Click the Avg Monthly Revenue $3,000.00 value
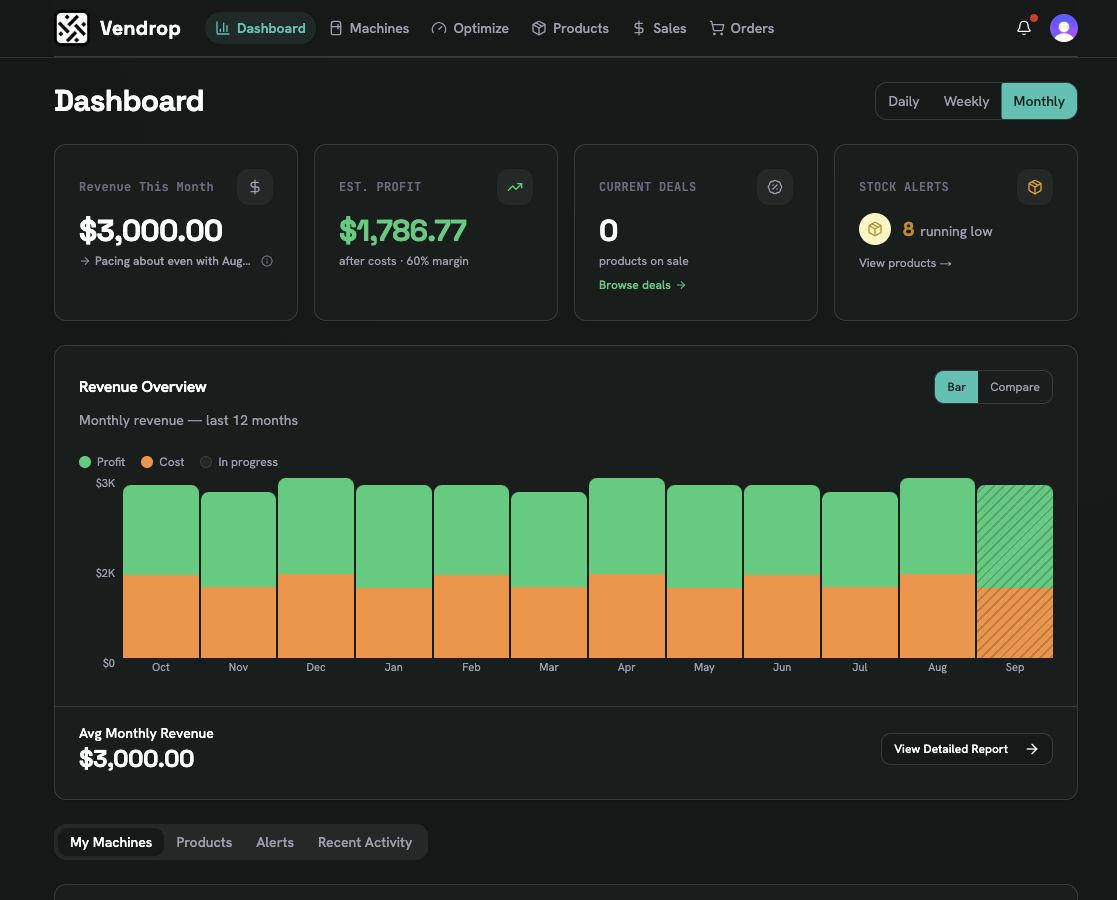The image size is (1117, 900). (x=137, y=758)
